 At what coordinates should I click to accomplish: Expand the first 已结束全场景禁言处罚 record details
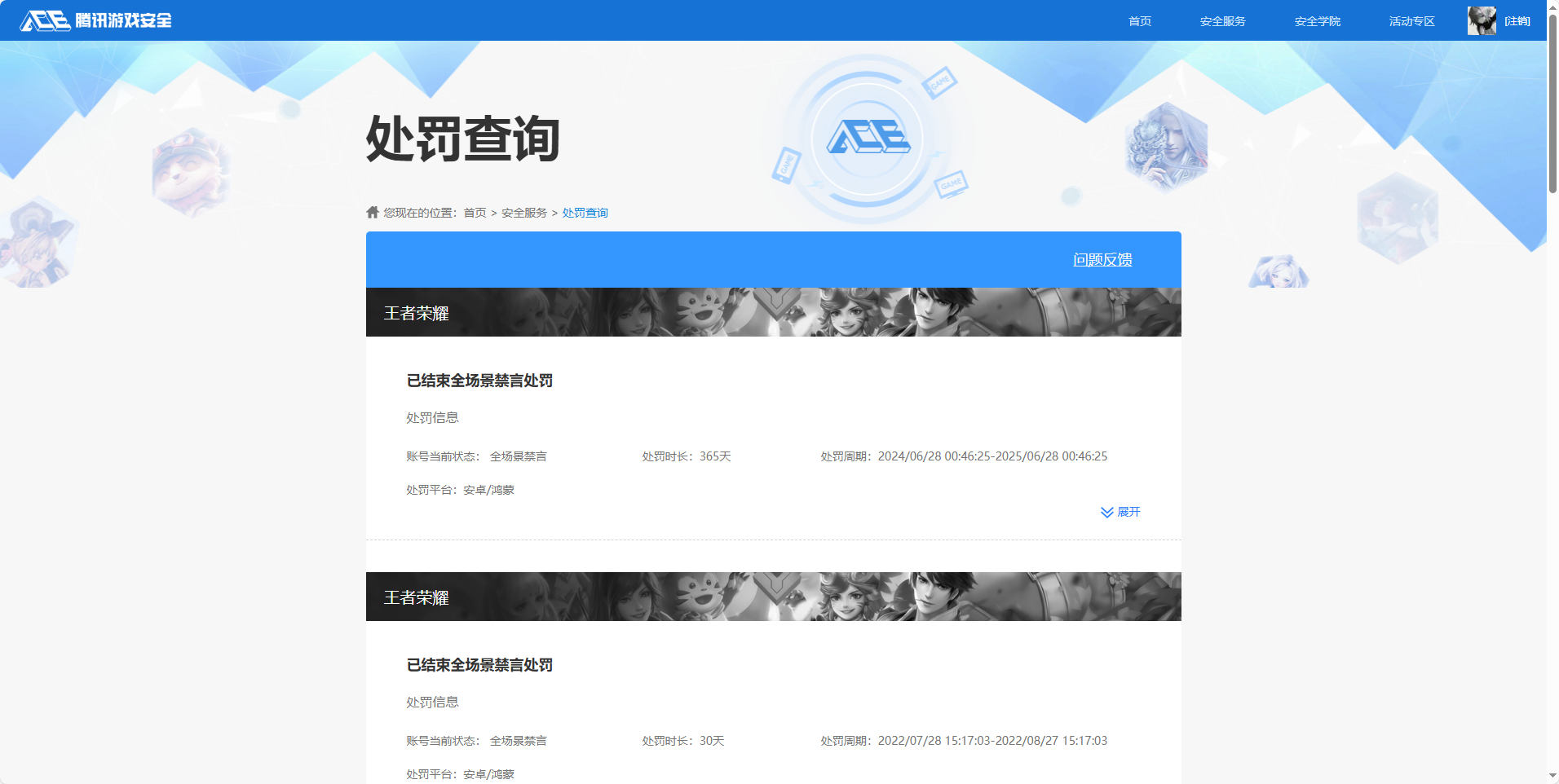[1128, 512]
